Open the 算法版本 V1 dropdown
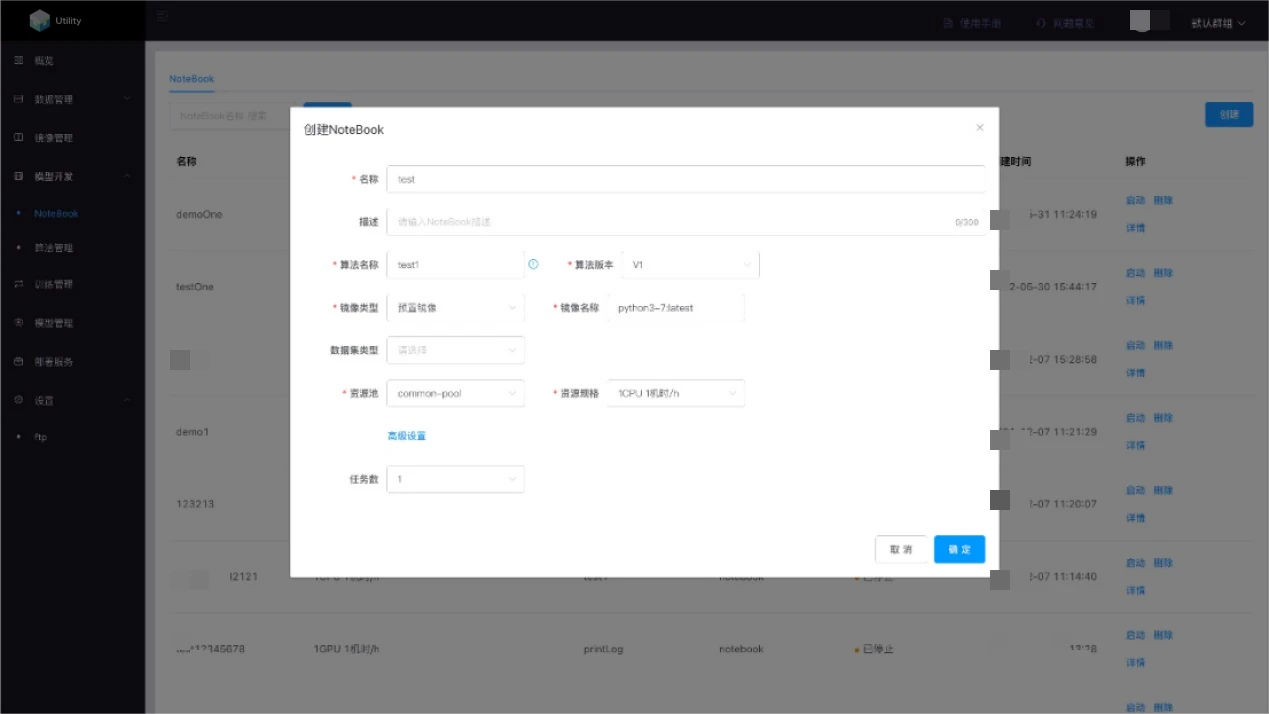 tap(690, 265)
